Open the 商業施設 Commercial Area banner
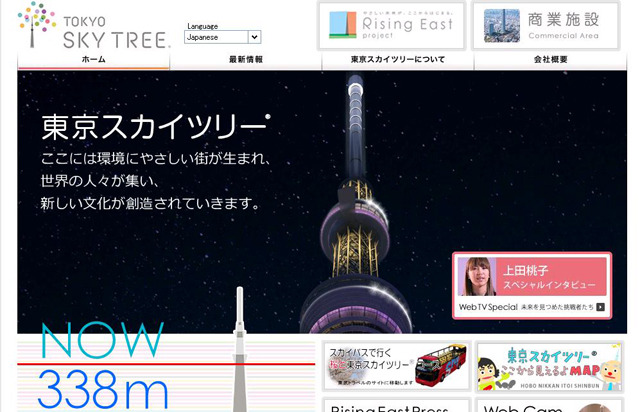640x412 pixels. click(x=546, y=25)
